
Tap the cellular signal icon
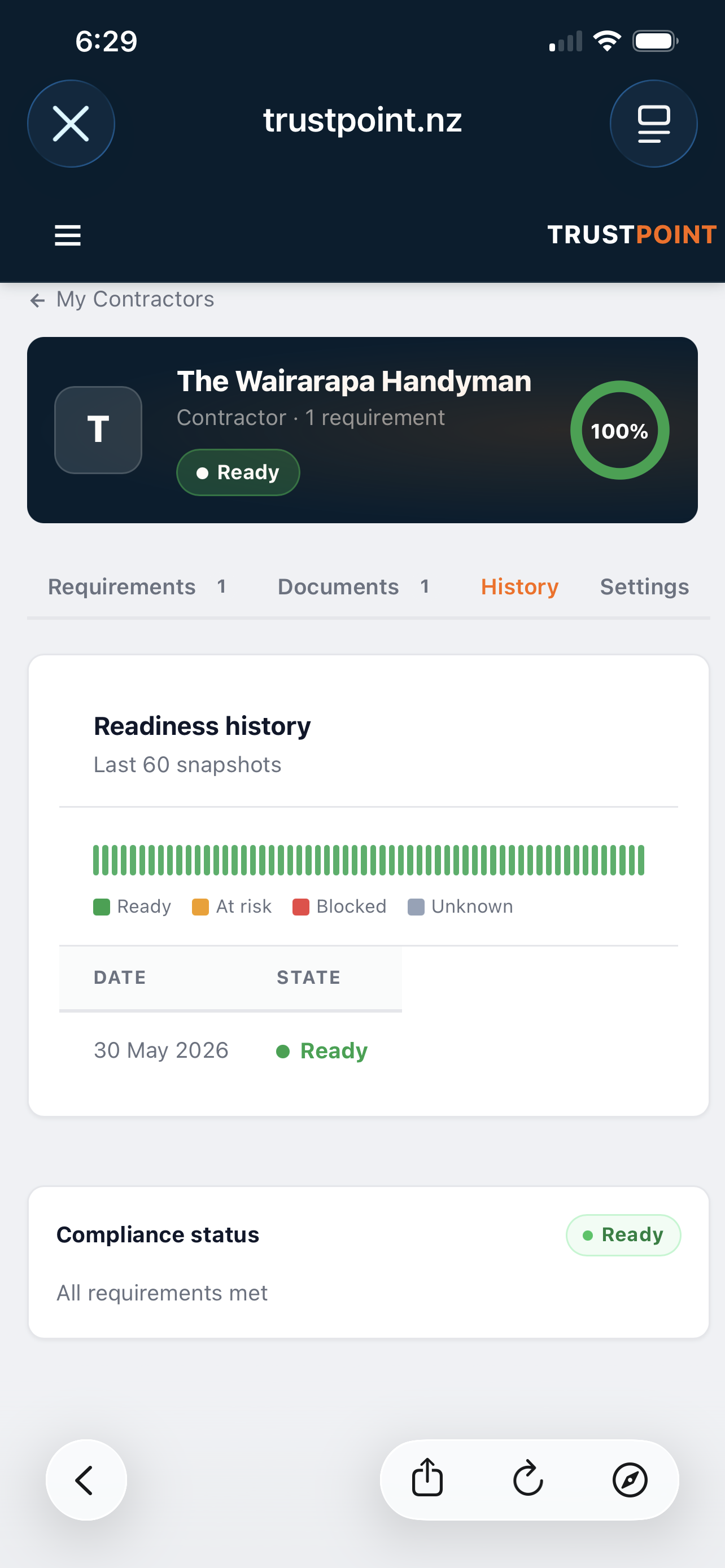point(566,41)
